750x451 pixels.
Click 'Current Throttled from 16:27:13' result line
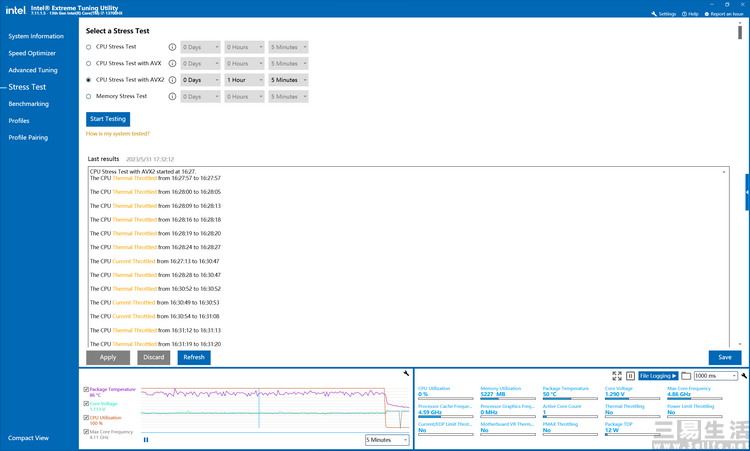154,261
